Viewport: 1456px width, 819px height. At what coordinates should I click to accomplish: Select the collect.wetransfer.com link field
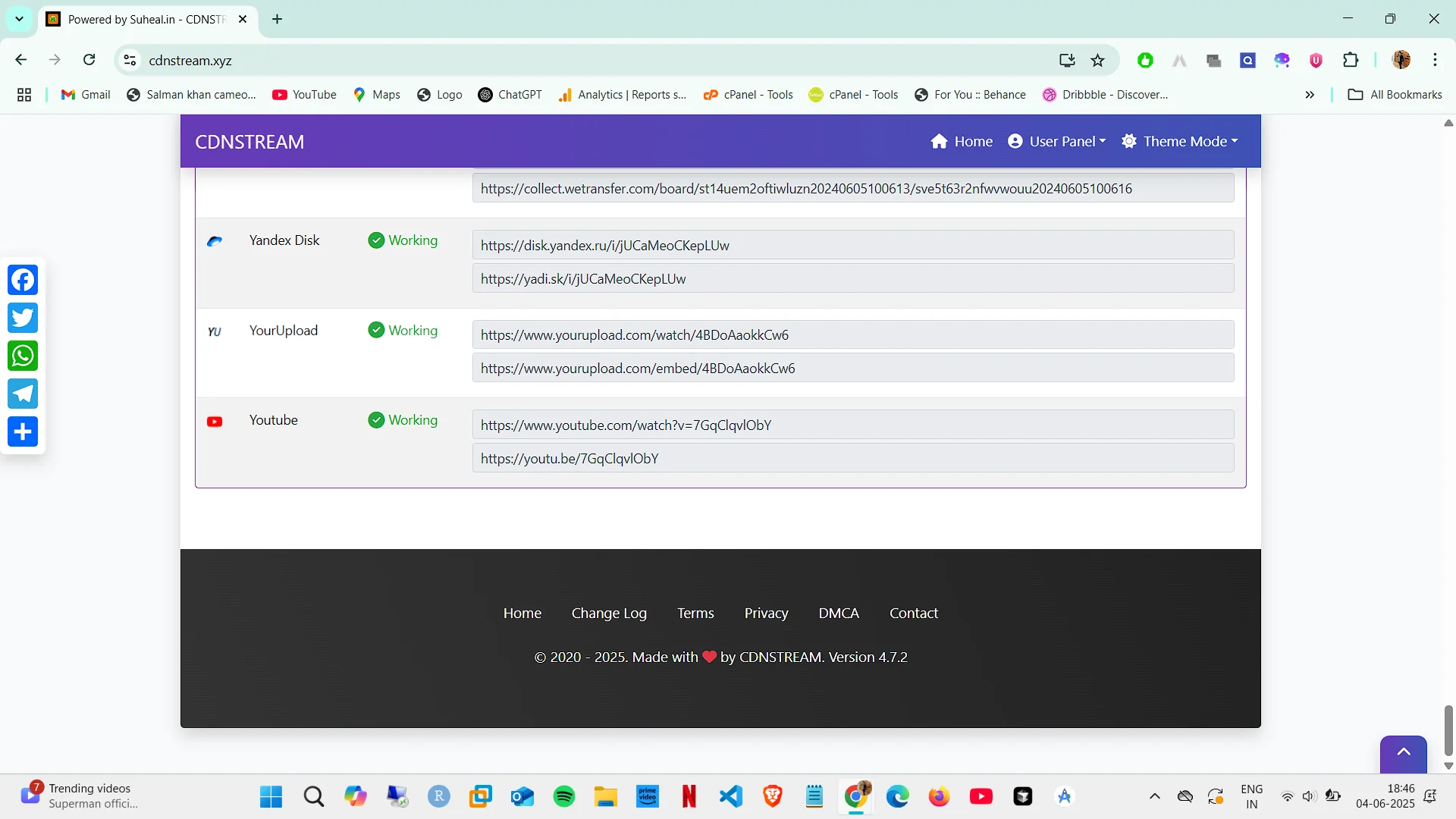pyautogui.click(x=853, y=188)
